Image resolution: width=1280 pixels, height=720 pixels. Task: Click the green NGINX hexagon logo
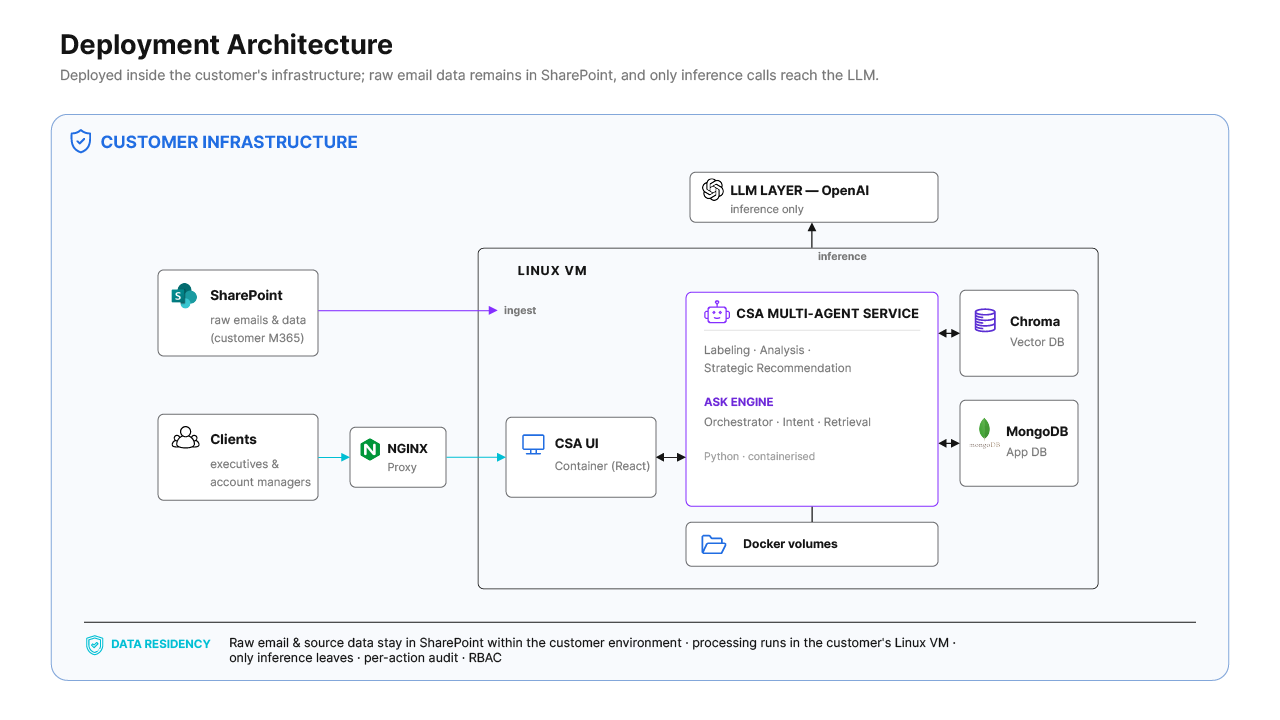pyautogui.click(x=370, y=449)
